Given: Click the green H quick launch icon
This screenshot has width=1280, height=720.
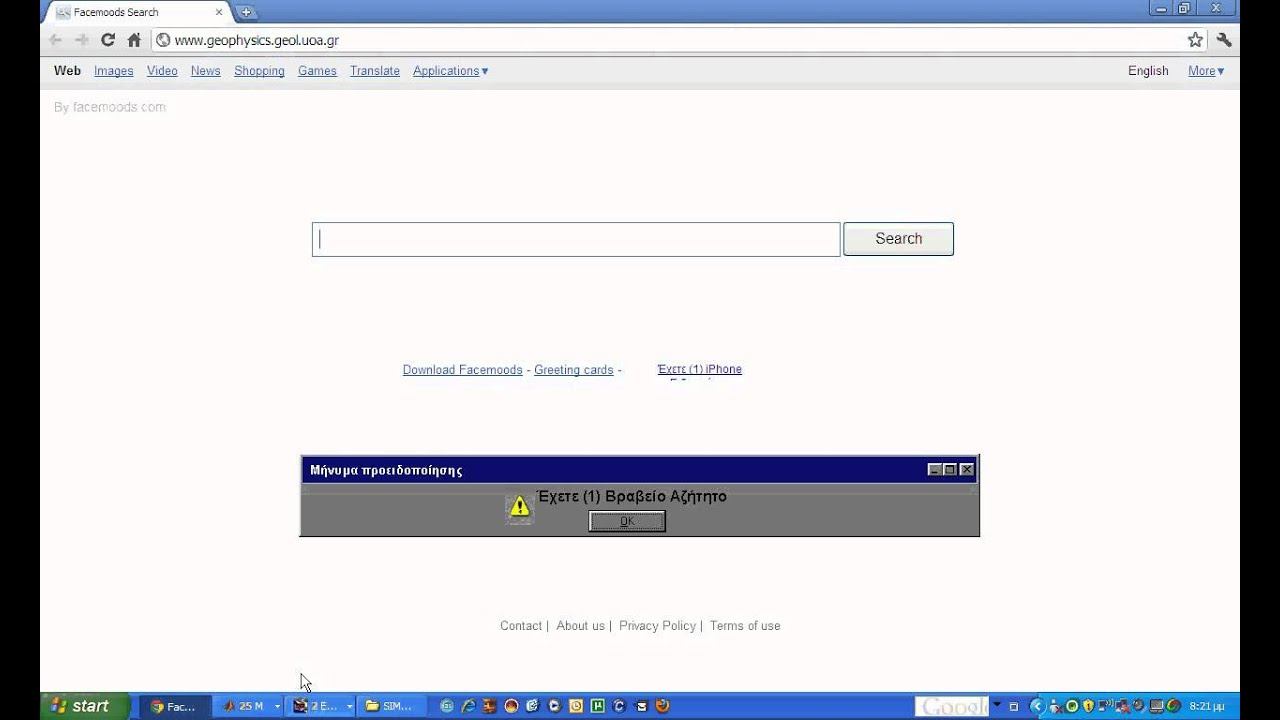Looking at the screenshot, I should click(599, 706).
